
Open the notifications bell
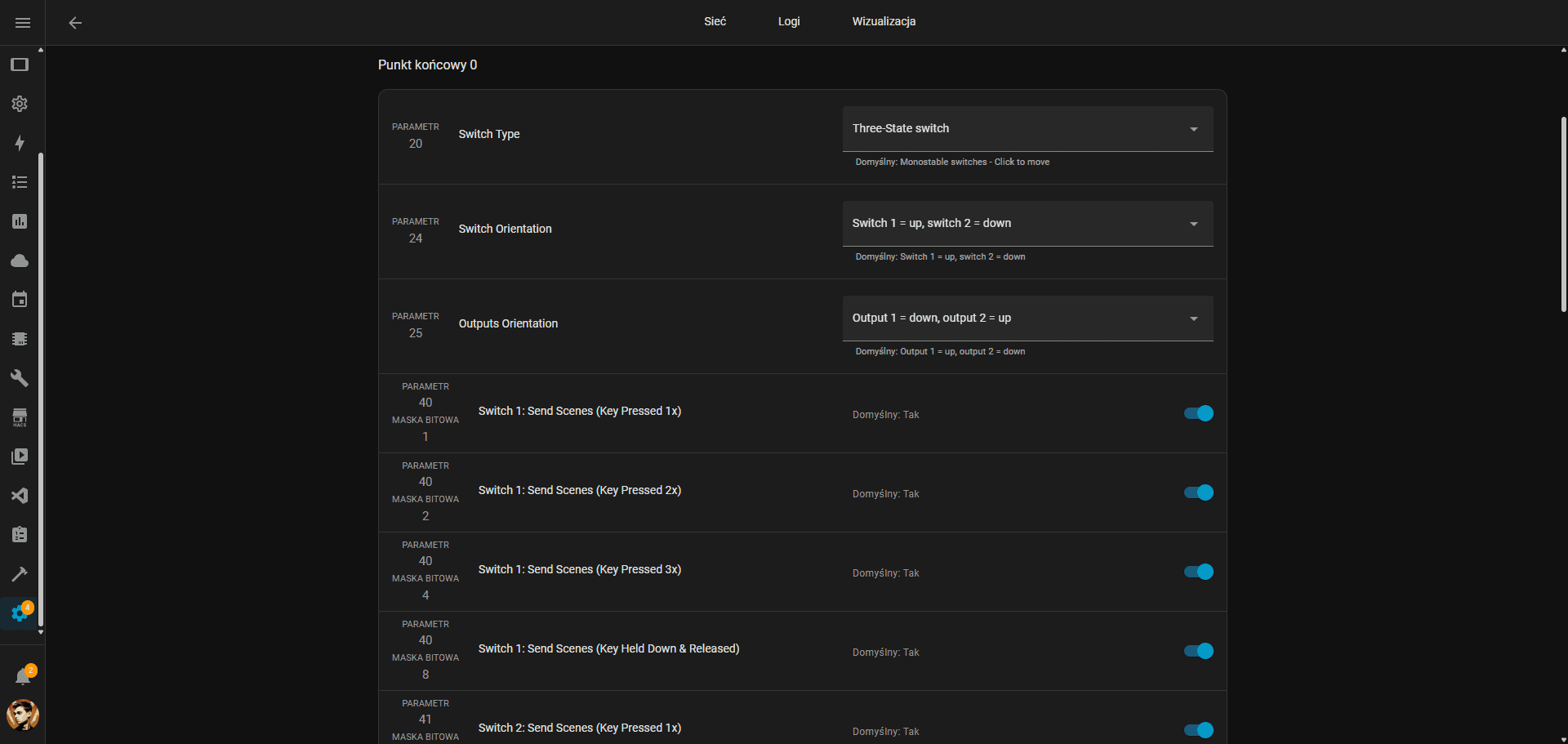coord(23,676)
